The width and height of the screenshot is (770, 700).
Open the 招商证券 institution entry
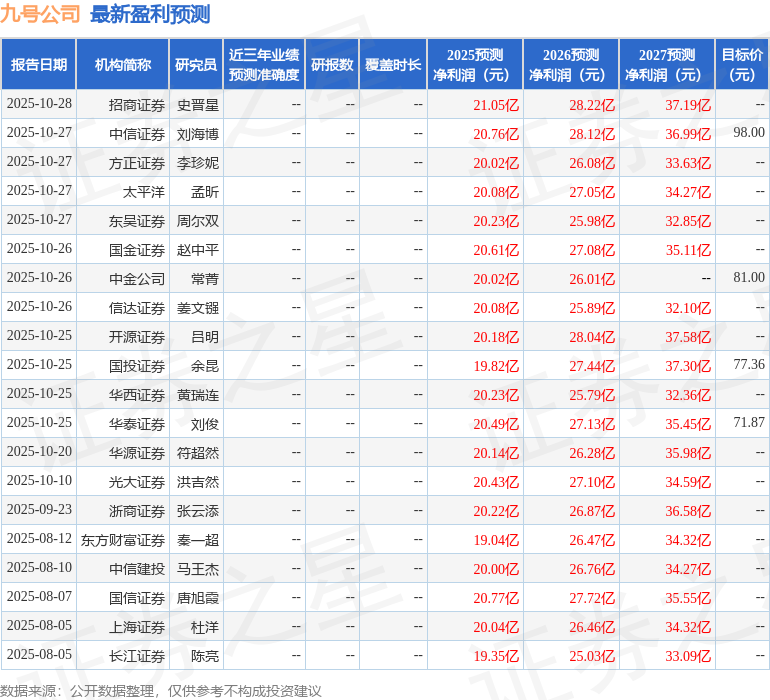pos(137,104)
